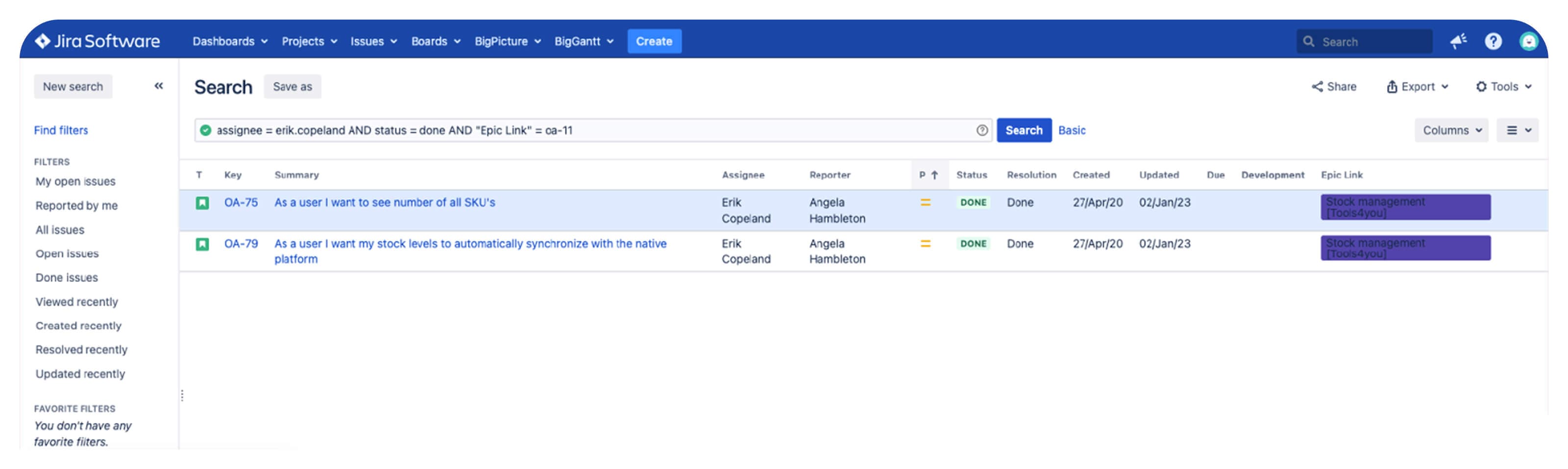Sort by the Reporter column header
Image resolution: width=1568 pixels, height=469 pixels.
pos(830,175)
